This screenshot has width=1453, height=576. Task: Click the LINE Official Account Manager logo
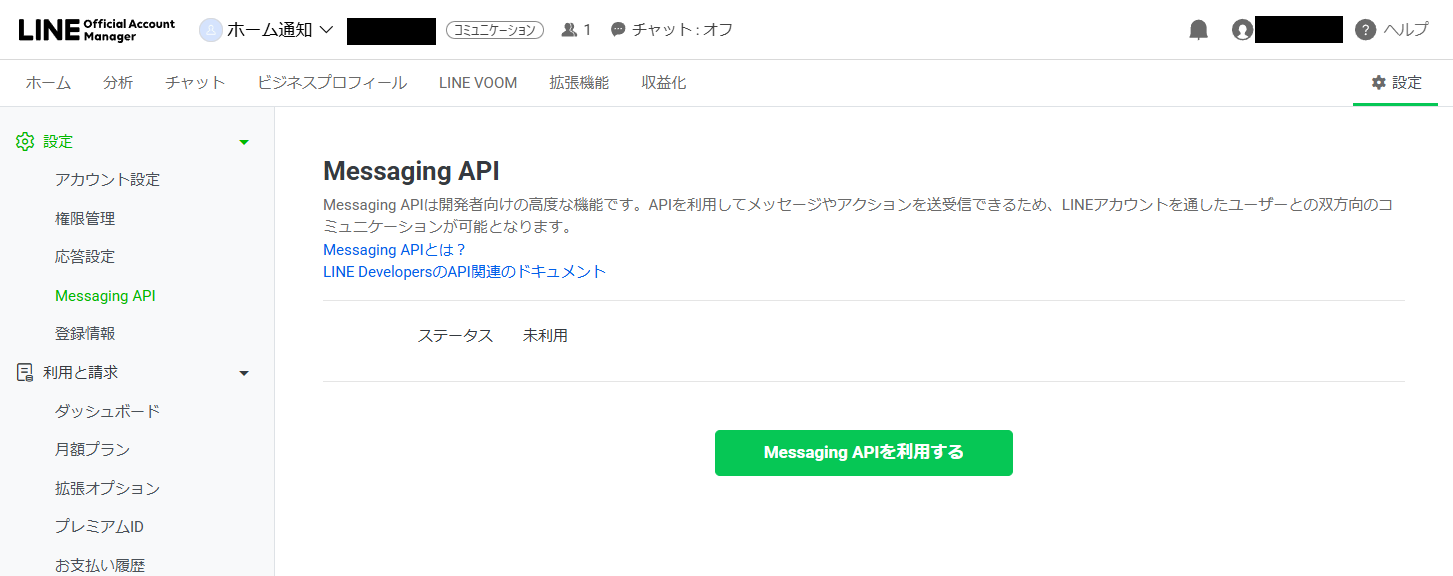click(x=97, y=30)
